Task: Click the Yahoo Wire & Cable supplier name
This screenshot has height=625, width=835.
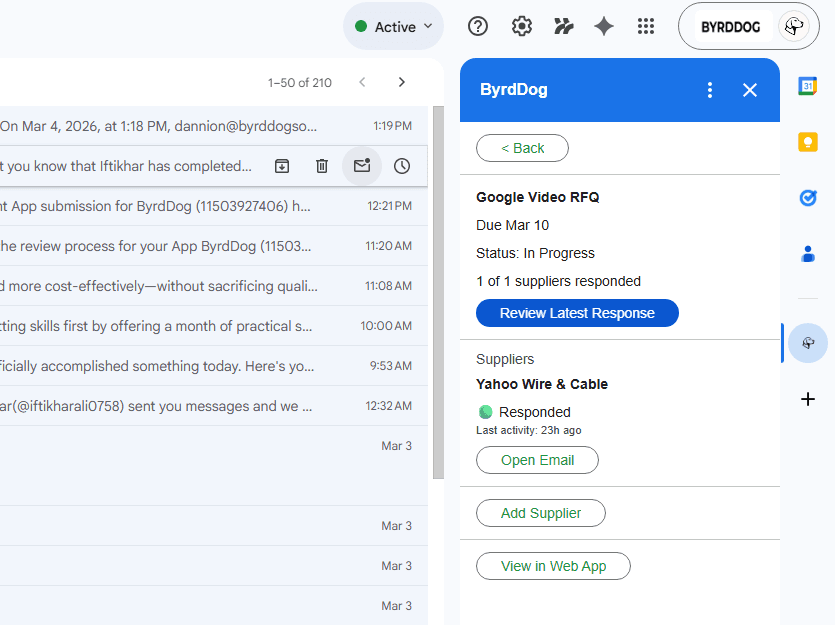Action: [542, 384]
